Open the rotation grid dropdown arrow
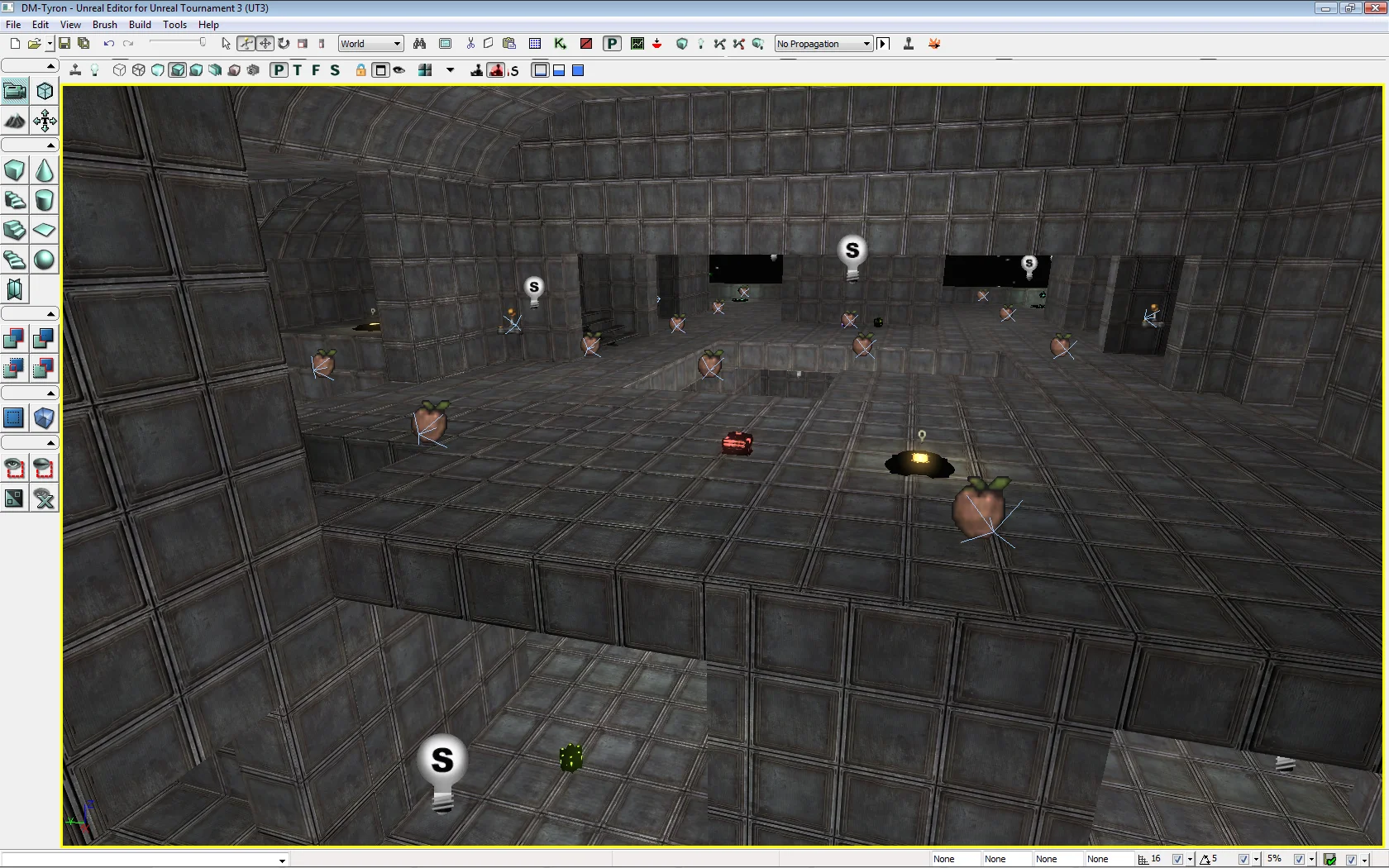Image resolution: width=1389 pixels, height=868 pixels. tap(1257, 860)
